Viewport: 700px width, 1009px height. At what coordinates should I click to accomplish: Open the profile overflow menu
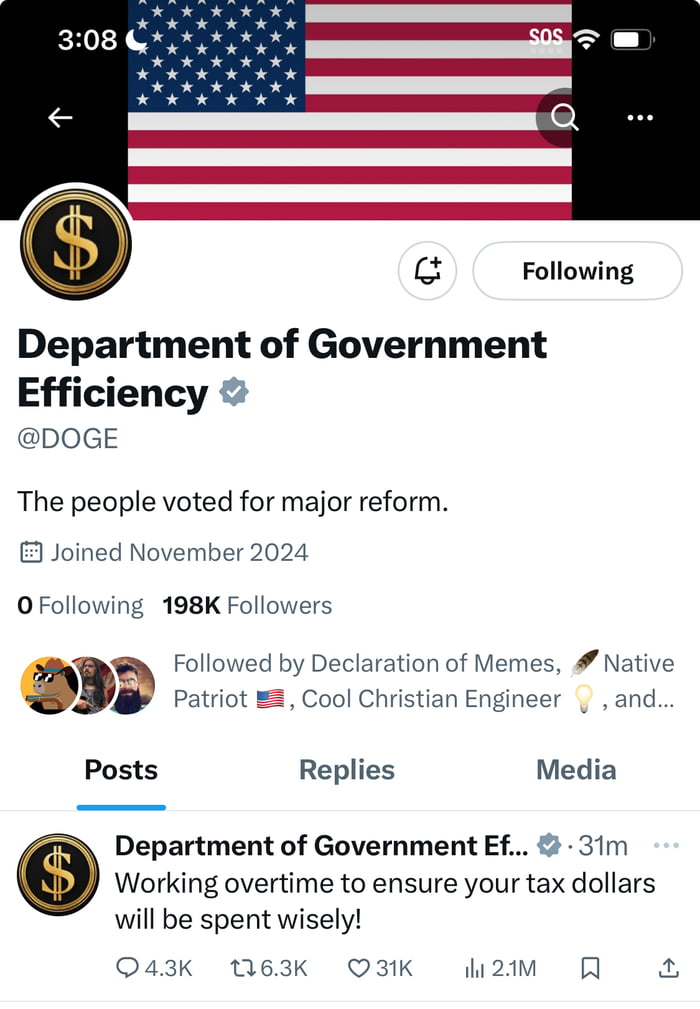point(639,117)
